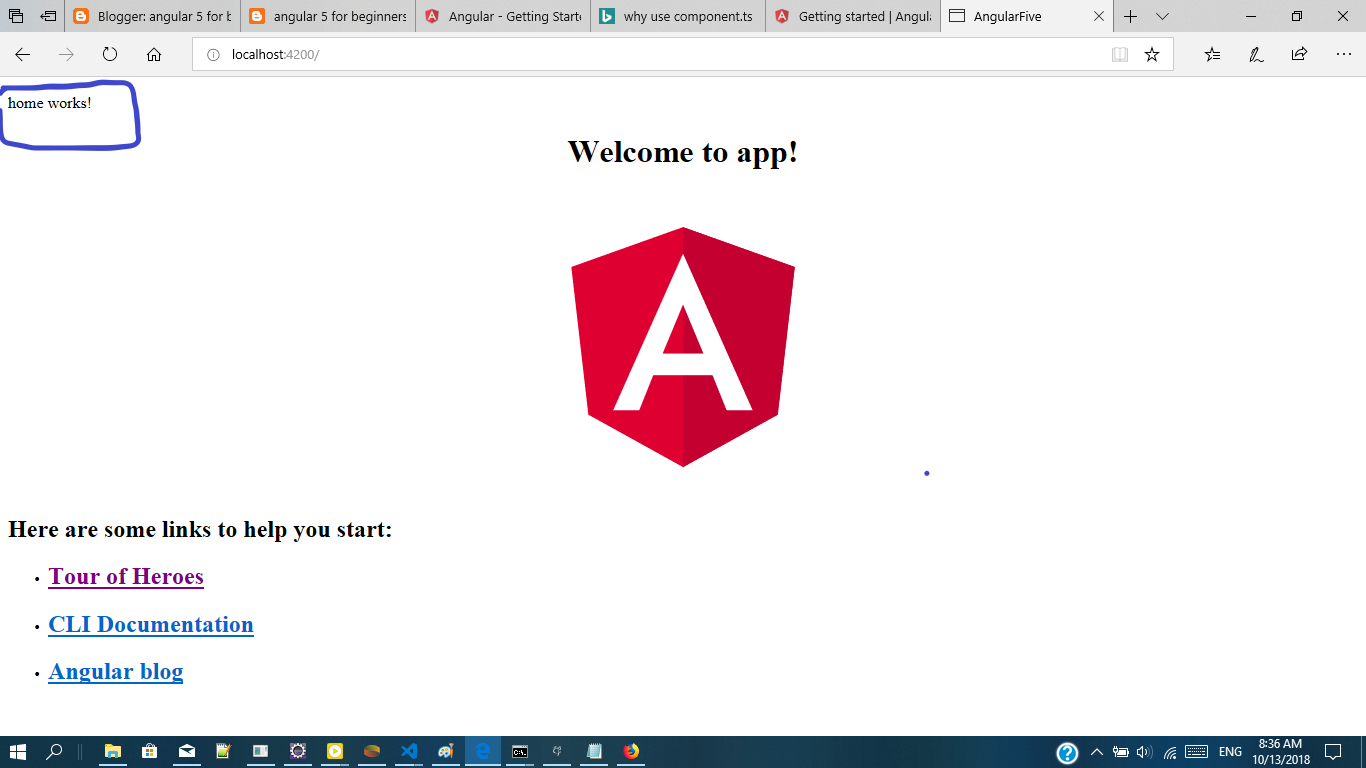The image size is (1366, 768).
Task: Open the Tour of Heroes link
Action: 125,577
